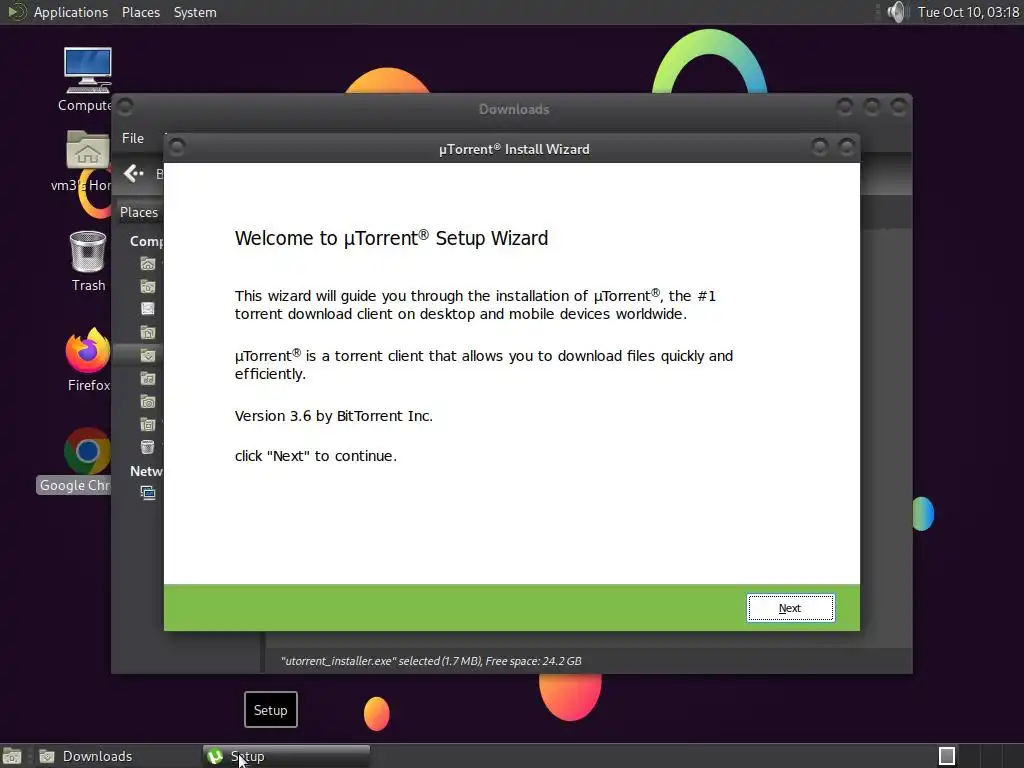
Task: Click the clock showing Tue Oct 10, 03:18
Action: (968, 12)
